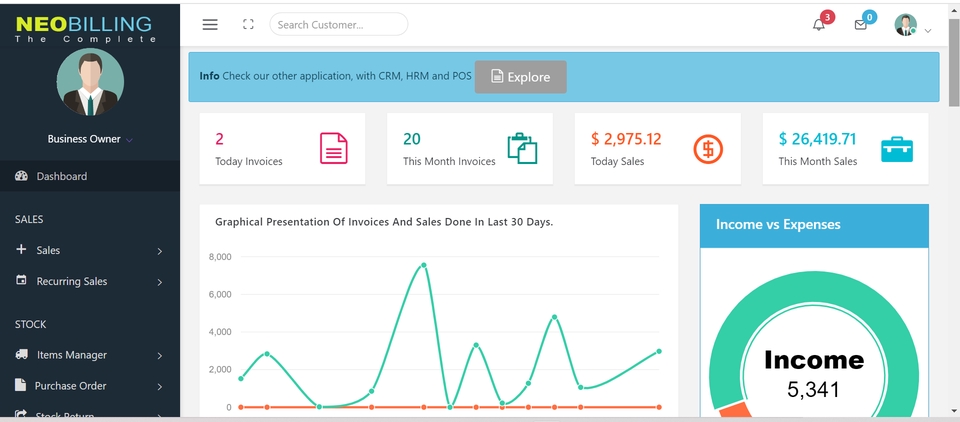The height and width of the screenshot is (422, 960).
Task: Open the Recurring Sales menu
Action: point(90,281)
